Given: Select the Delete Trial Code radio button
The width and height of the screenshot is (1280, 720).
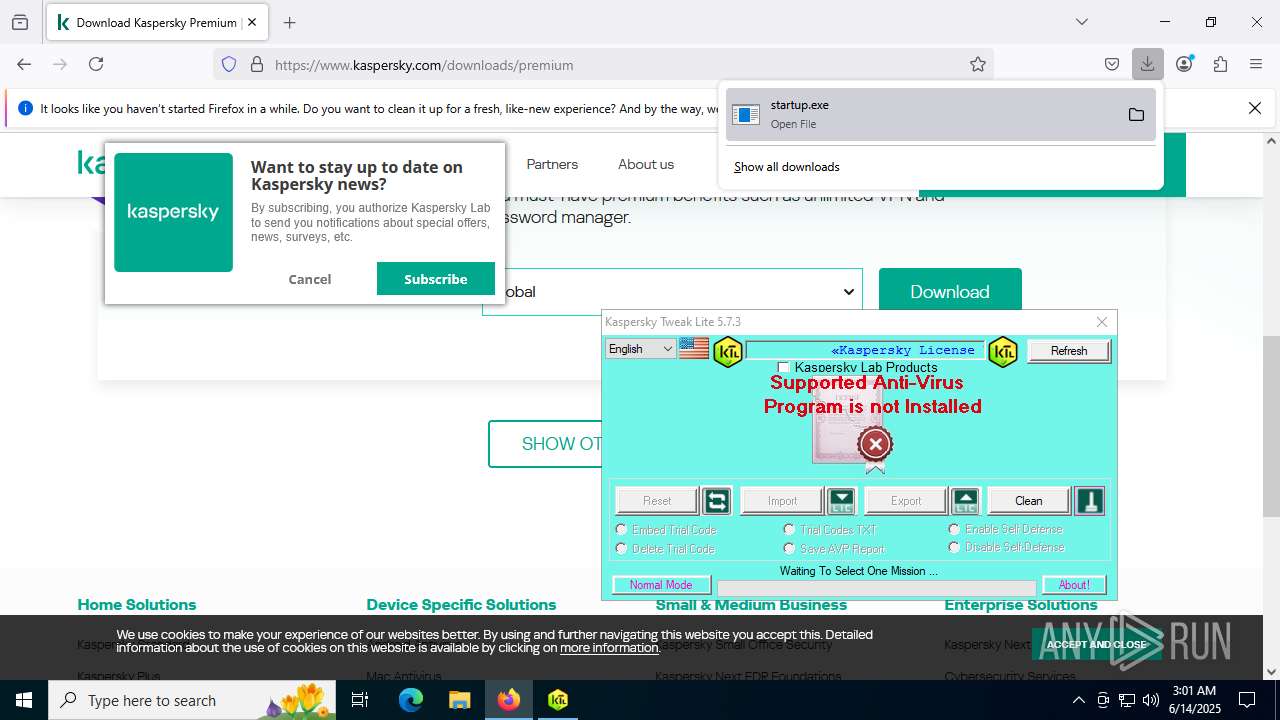Looking at the screenshot, I should click(x=621, y=548).
